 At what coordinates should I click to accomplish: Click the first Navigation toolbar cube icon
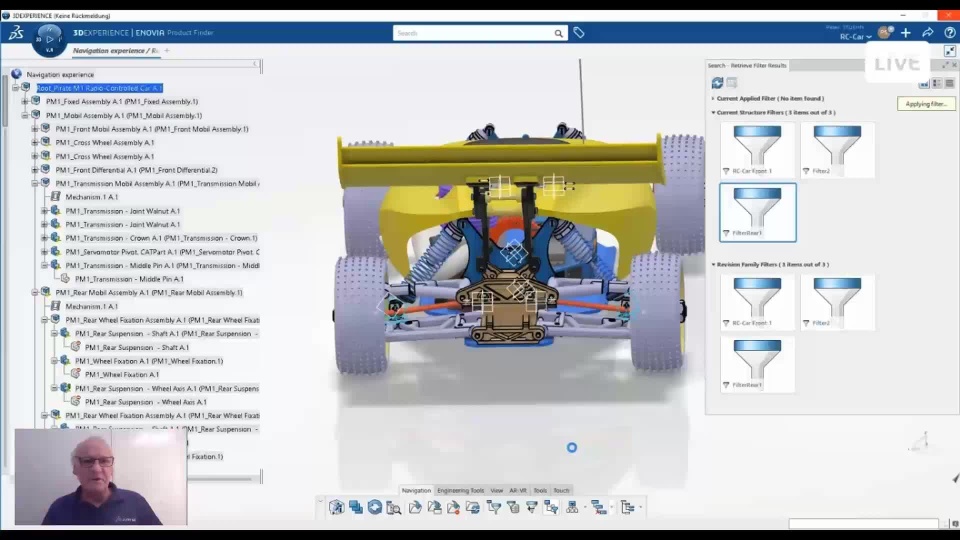click(x=336, y=507)
